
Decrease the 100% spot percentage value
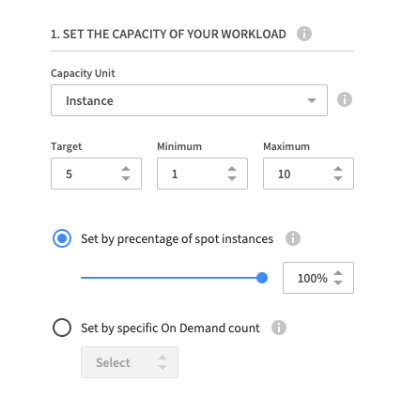338,283
